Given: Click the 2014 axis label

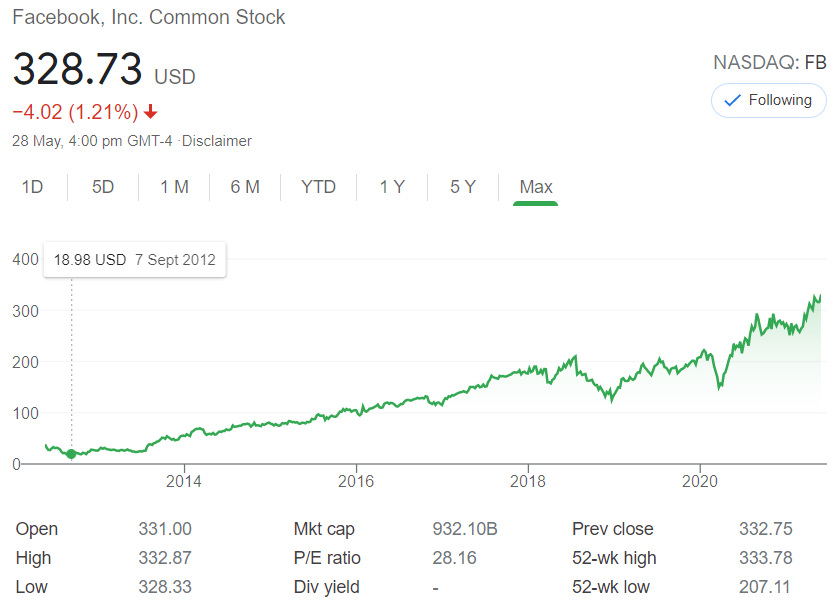Looking at the screenshot, I should coord(184,482).
